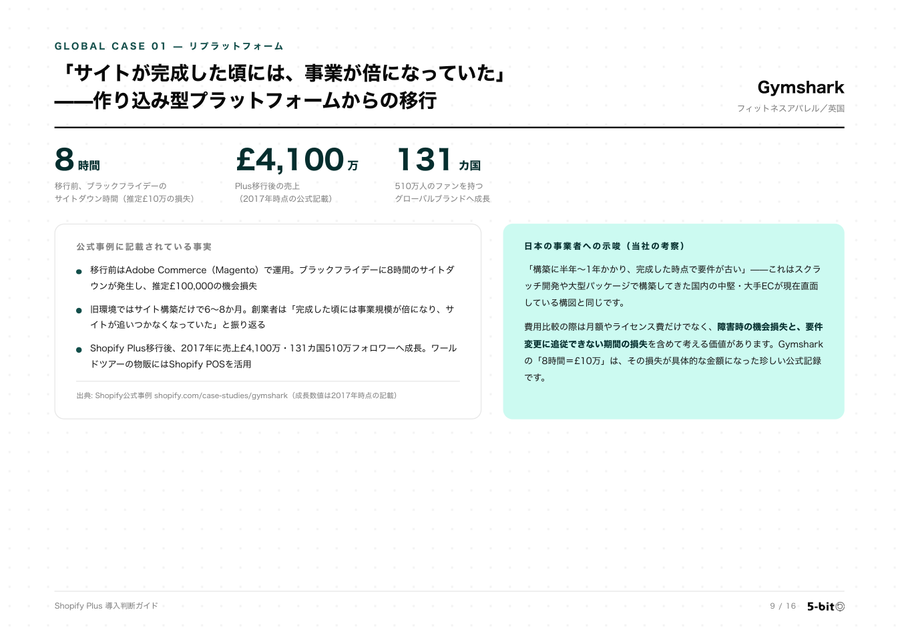This screenshot has height=636, width=900.
Task: Click the '公式事例に記載されている事実' heading
Action: click(x=144, y=247)
